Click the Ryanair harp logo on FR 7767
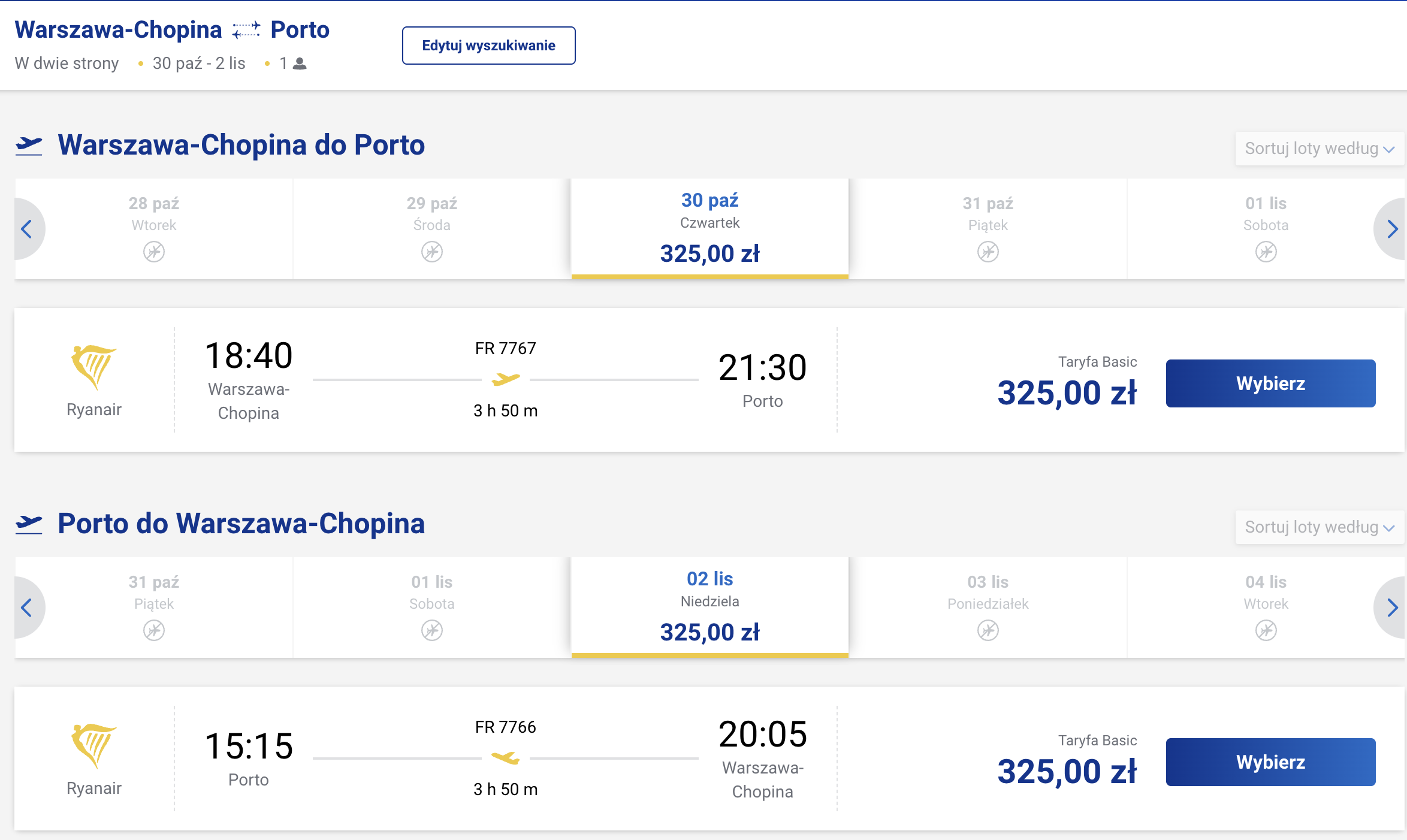Viewport: 1407px width, 840px height. tap(93, 367)
